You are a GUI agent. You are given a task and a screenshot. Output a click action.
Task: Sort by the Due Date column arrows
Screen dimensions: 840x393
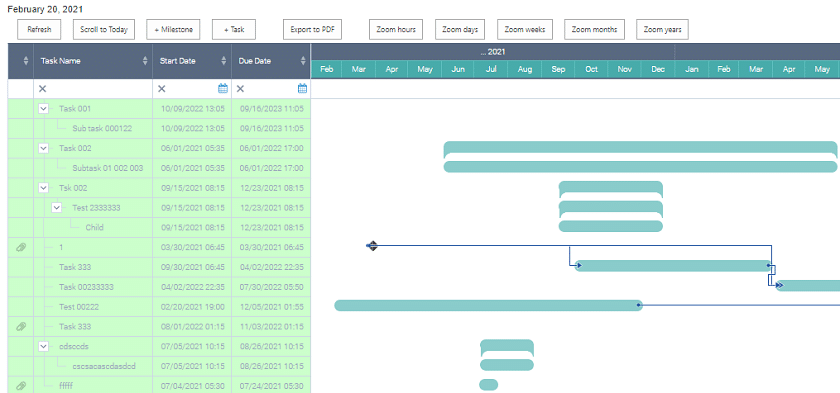point(303,61)
